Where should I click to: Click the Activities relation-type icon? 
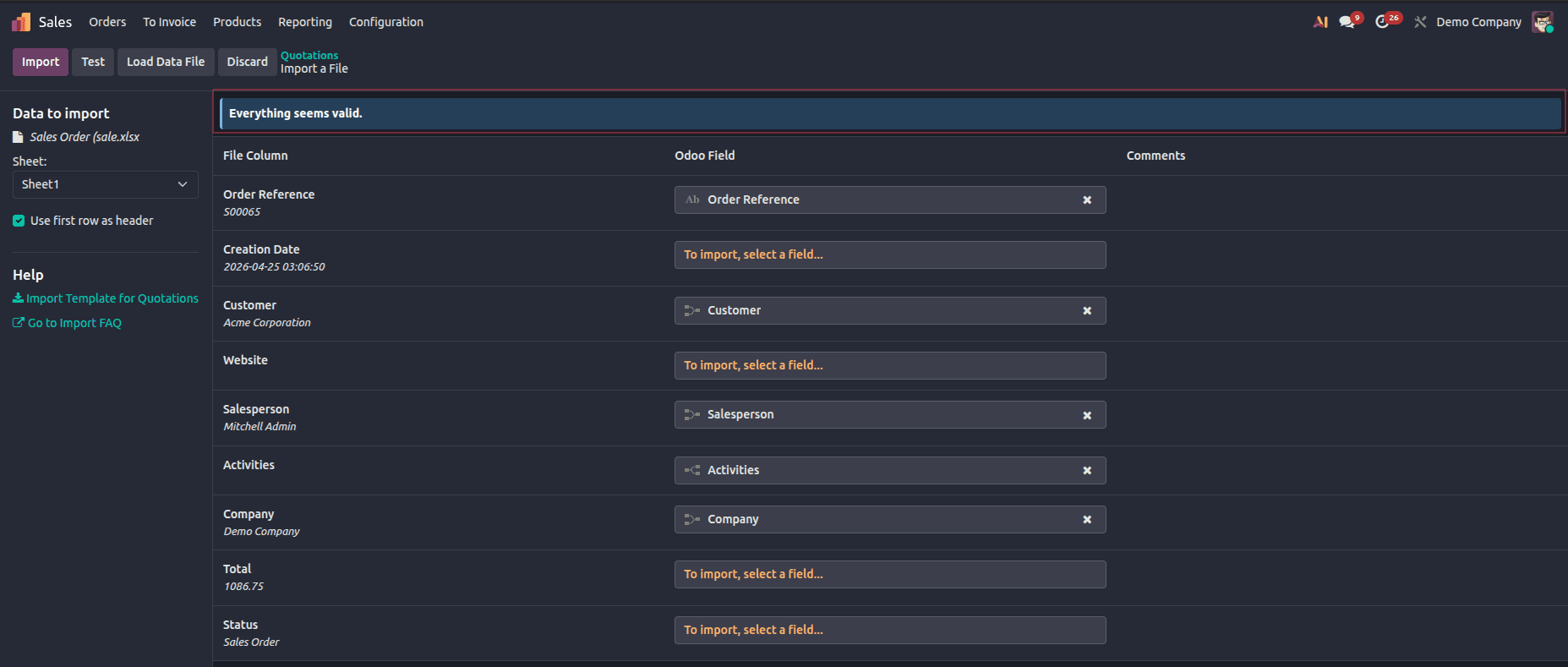692,470
